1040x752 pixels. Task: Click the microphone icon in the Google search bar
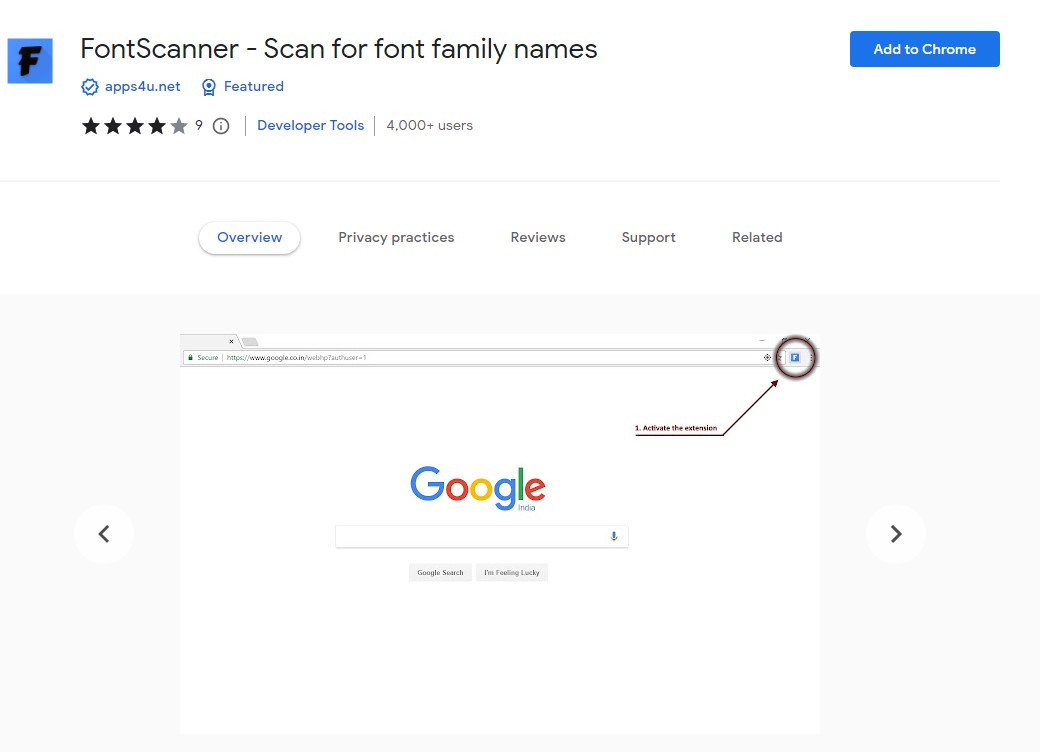613,536
